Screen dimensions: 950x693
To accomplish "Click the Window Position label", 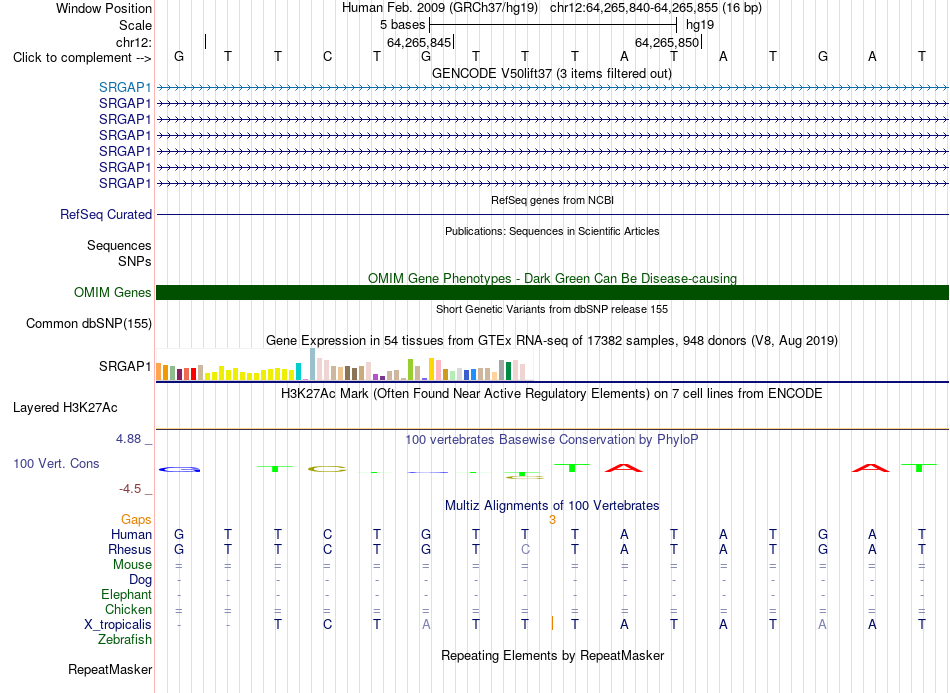I will (x=104, y=8).
